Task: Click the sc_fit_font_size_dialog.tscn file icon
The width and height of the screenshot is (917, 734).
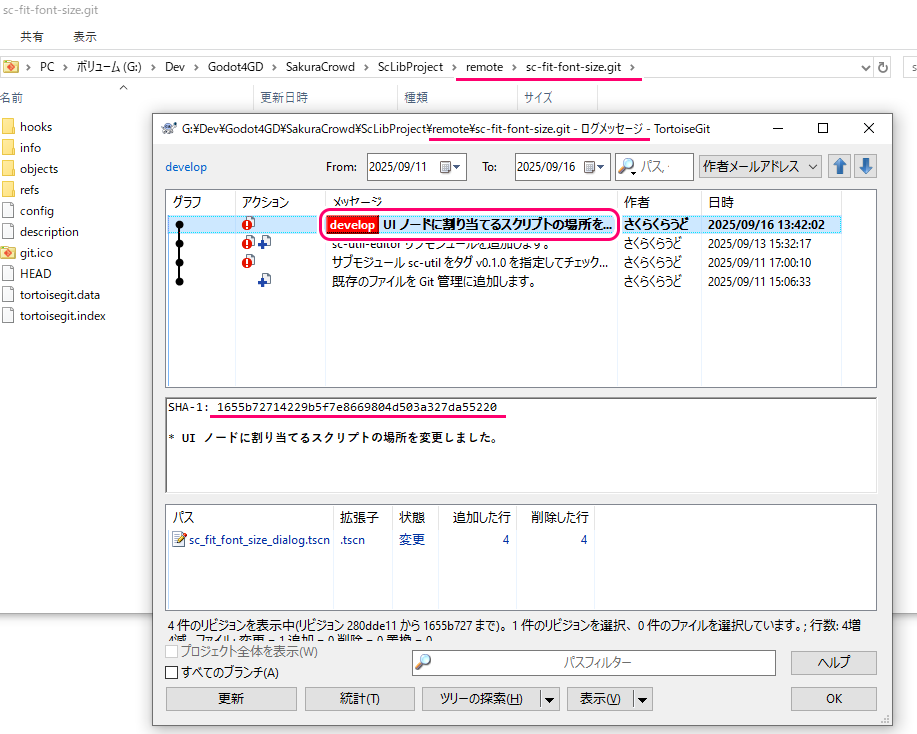Action: pyautogui.click(x=180, y=540)
